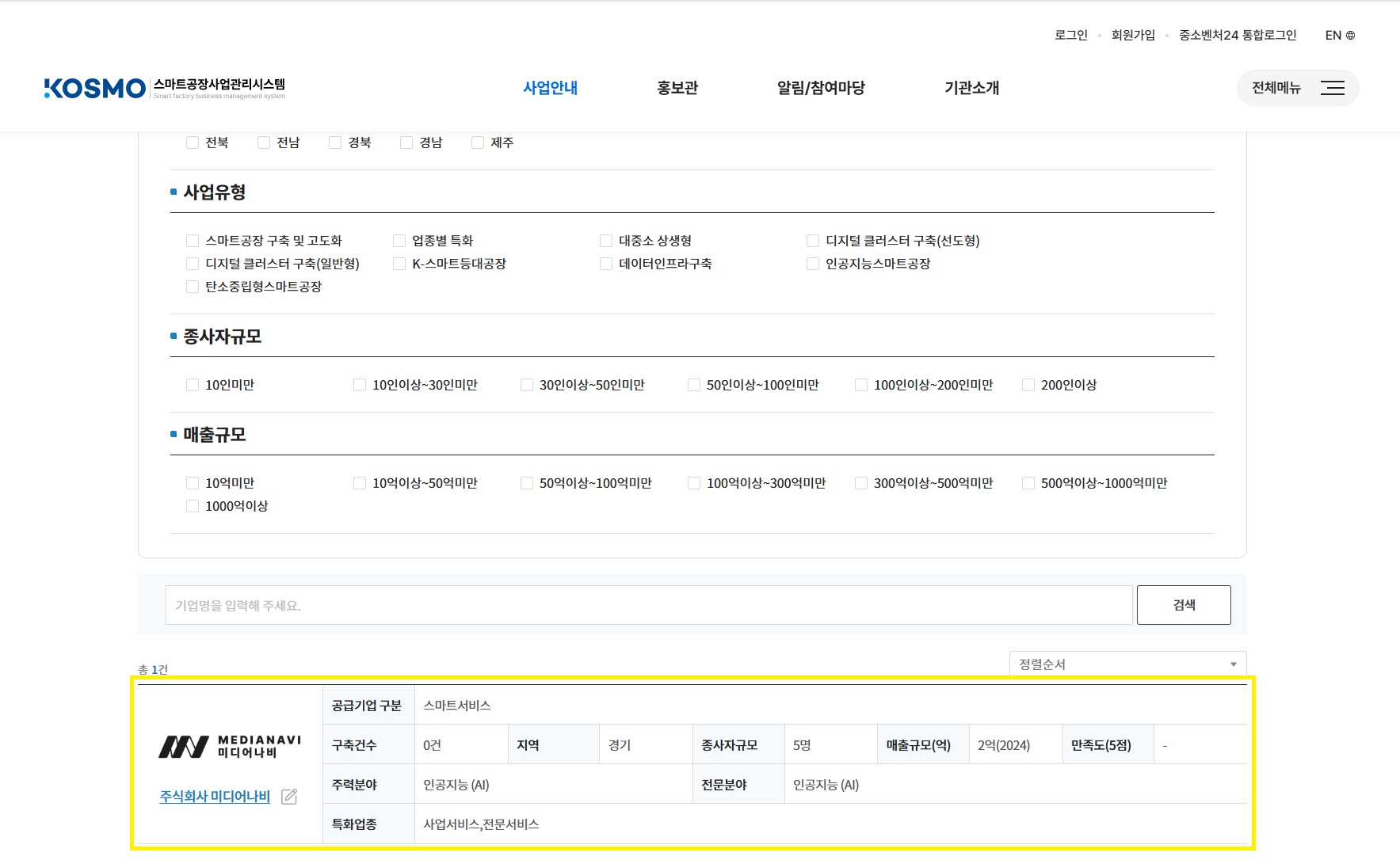
Task: Expand the 정렬순서 sort dropdown
Action: click(1127, 664)
